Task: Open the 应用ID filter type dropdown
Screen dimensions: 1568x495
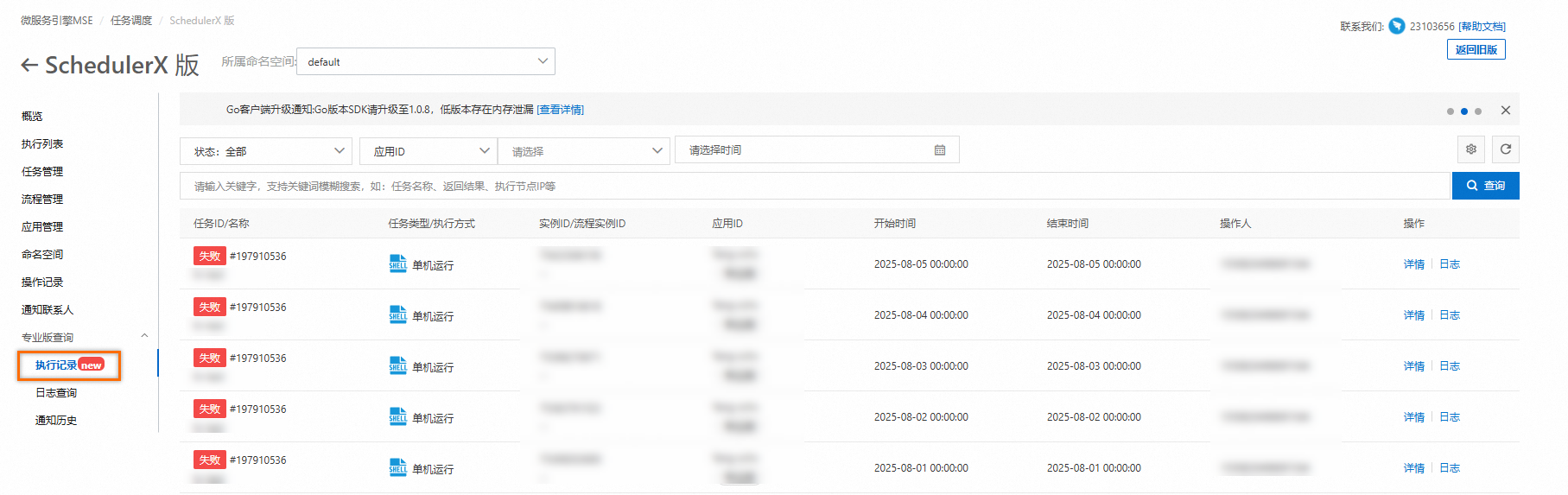Action: [x=429, y=151]
